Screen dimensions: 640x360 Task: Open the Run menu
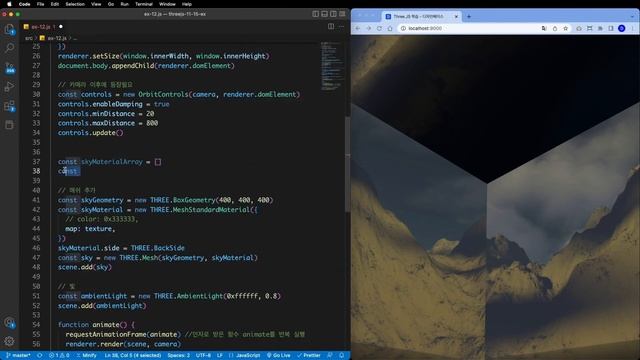124,4
